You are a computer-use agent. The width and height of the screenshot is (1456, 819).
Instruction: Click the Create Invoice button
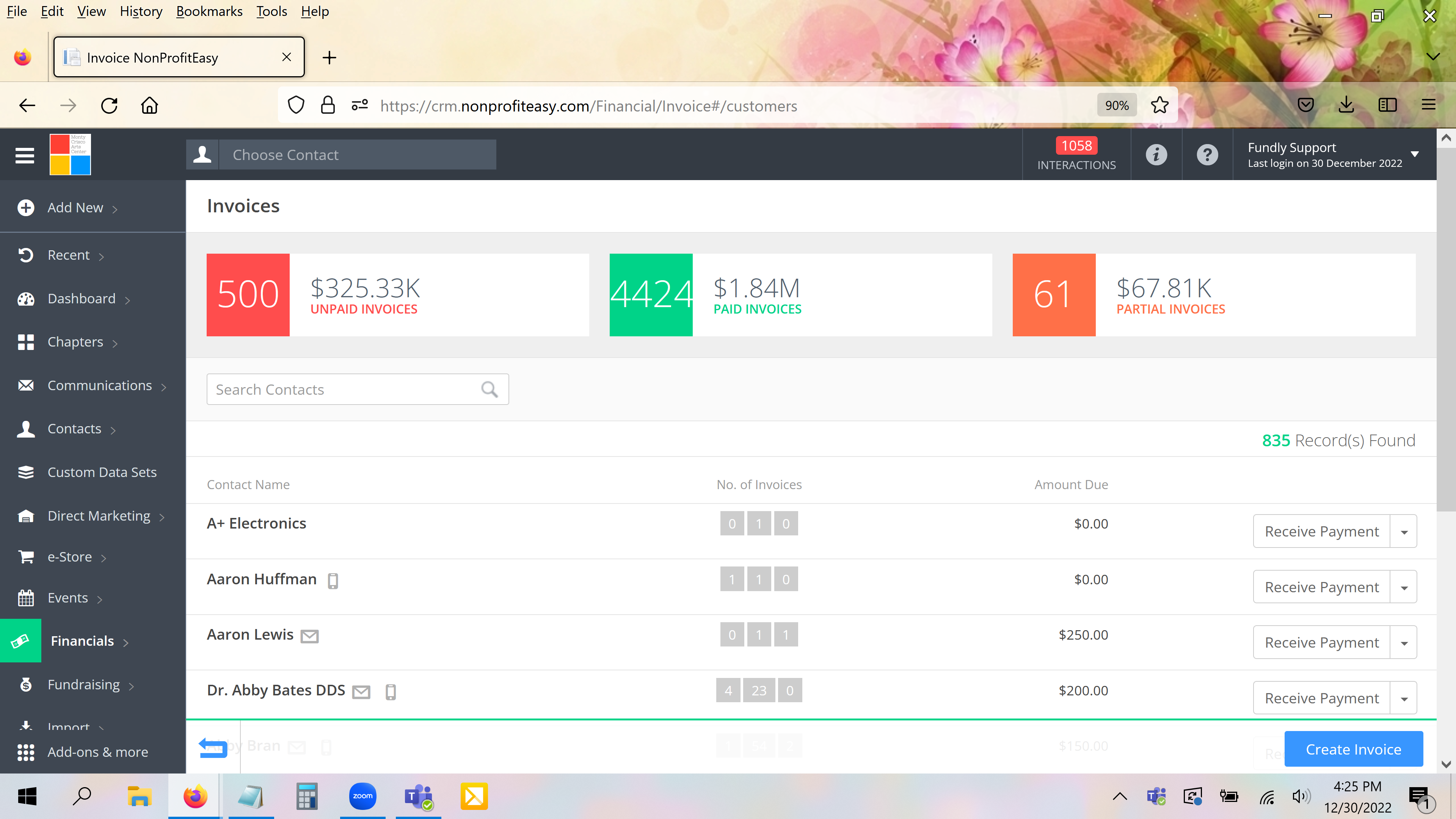click(x=1353, y=749)
